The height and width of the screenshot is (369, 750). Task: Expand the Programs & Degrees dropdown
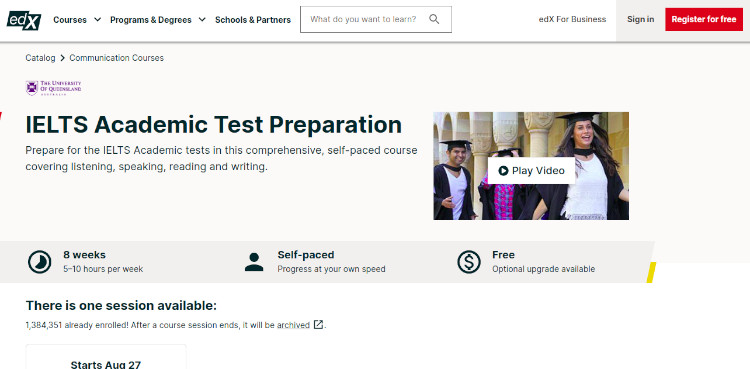(158, 20)
